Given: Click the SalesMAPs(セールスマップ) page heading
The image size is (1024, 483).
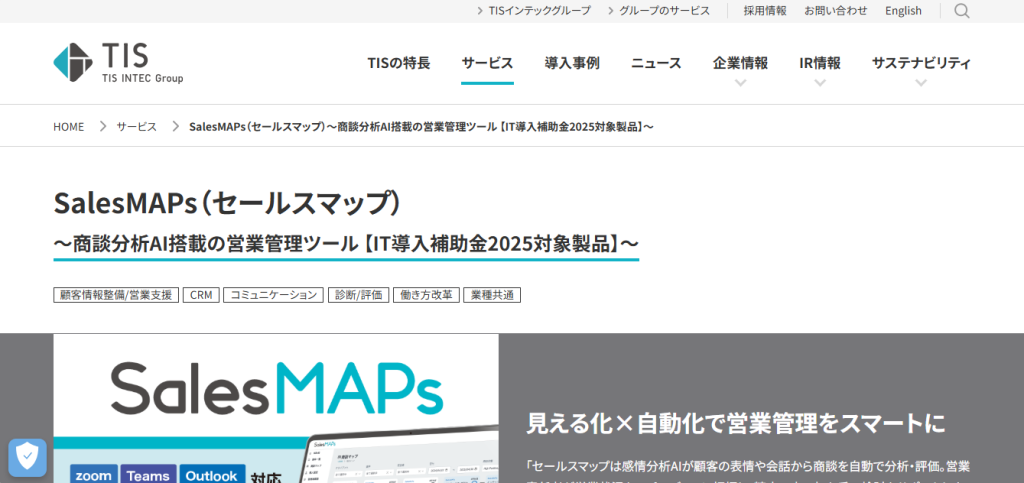Looking at the screenshot, I should (227, 203).
